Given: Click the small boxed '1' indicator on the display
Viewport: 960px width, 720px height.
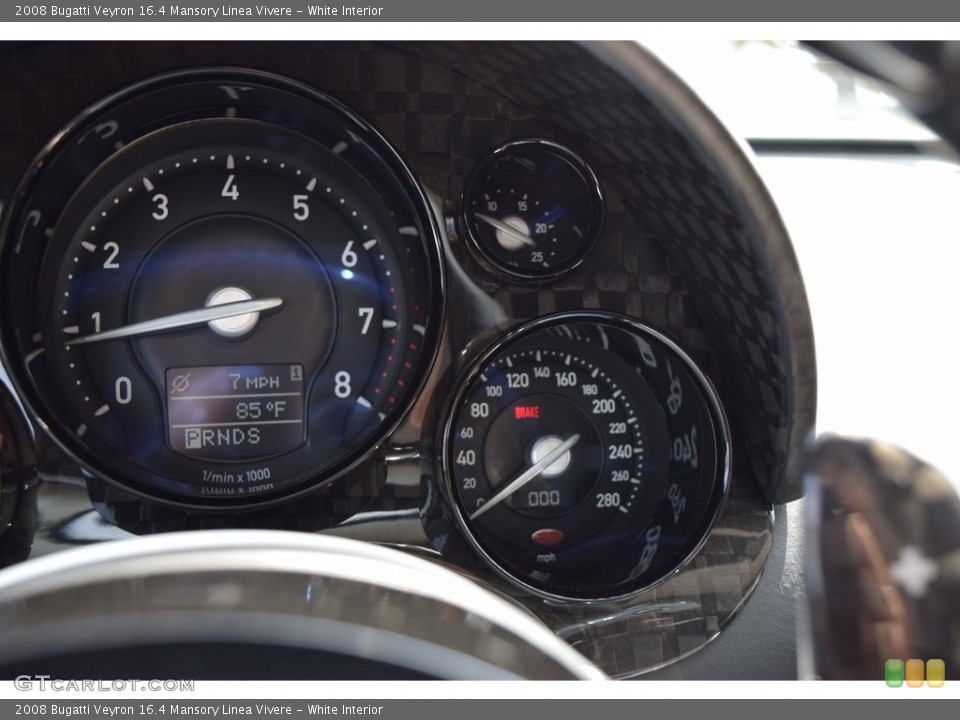Looking at the screenshot, I should [296, 372].
